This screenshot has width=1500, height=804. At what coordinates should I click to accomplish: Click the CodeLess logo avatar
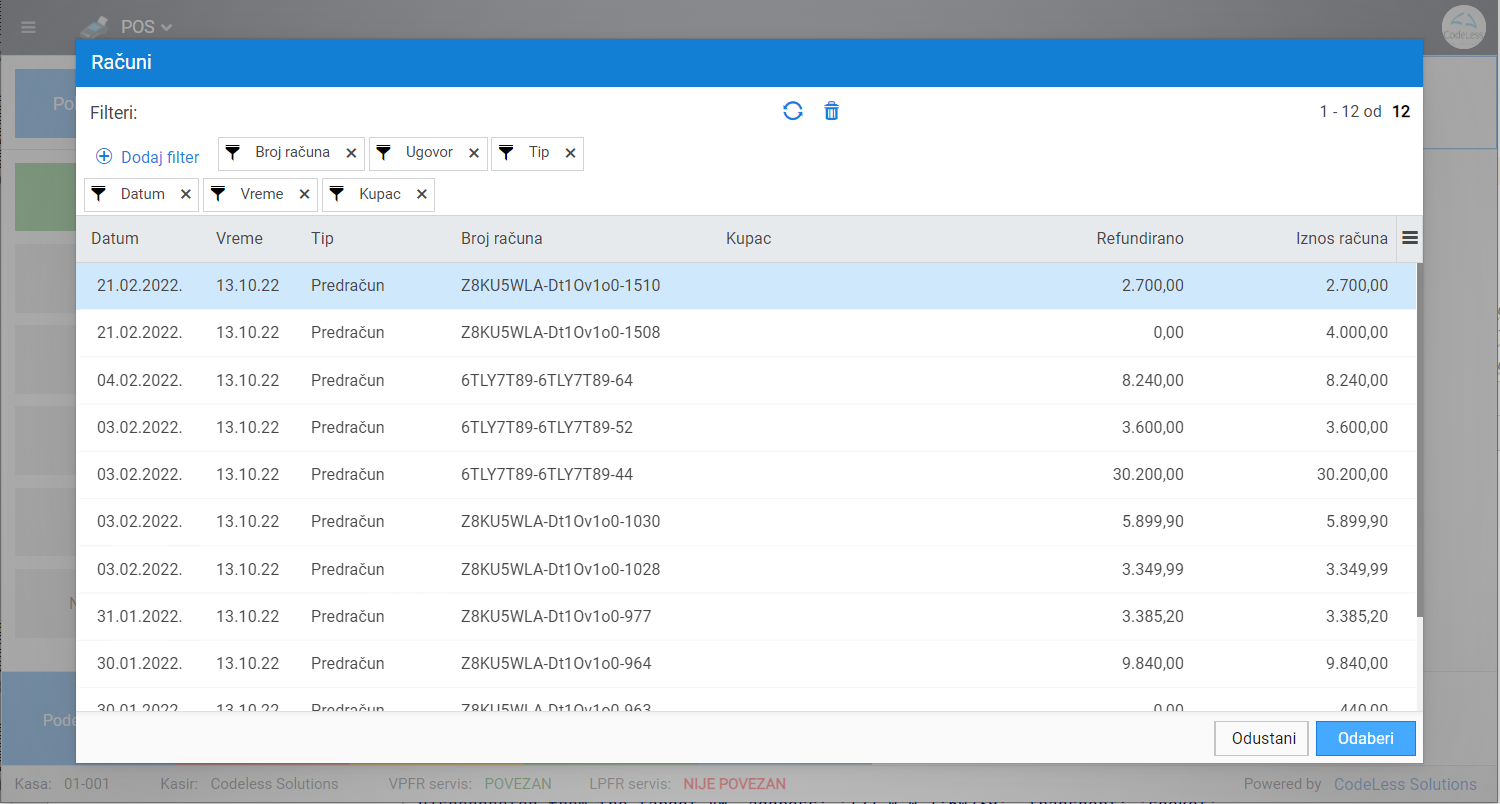1465,28
